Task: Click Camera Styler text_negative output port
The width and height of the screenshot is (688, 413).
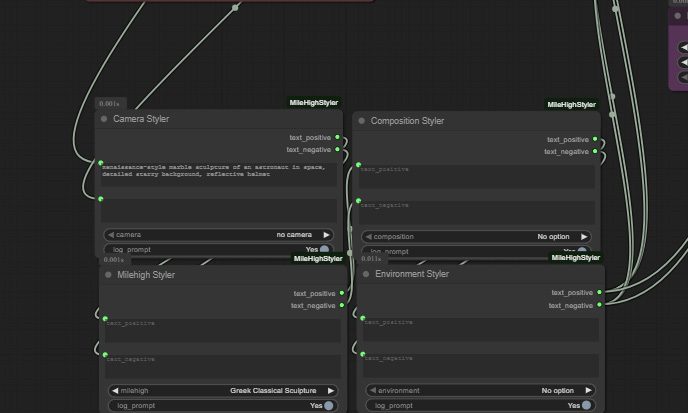Action: [x=337, y=149]
